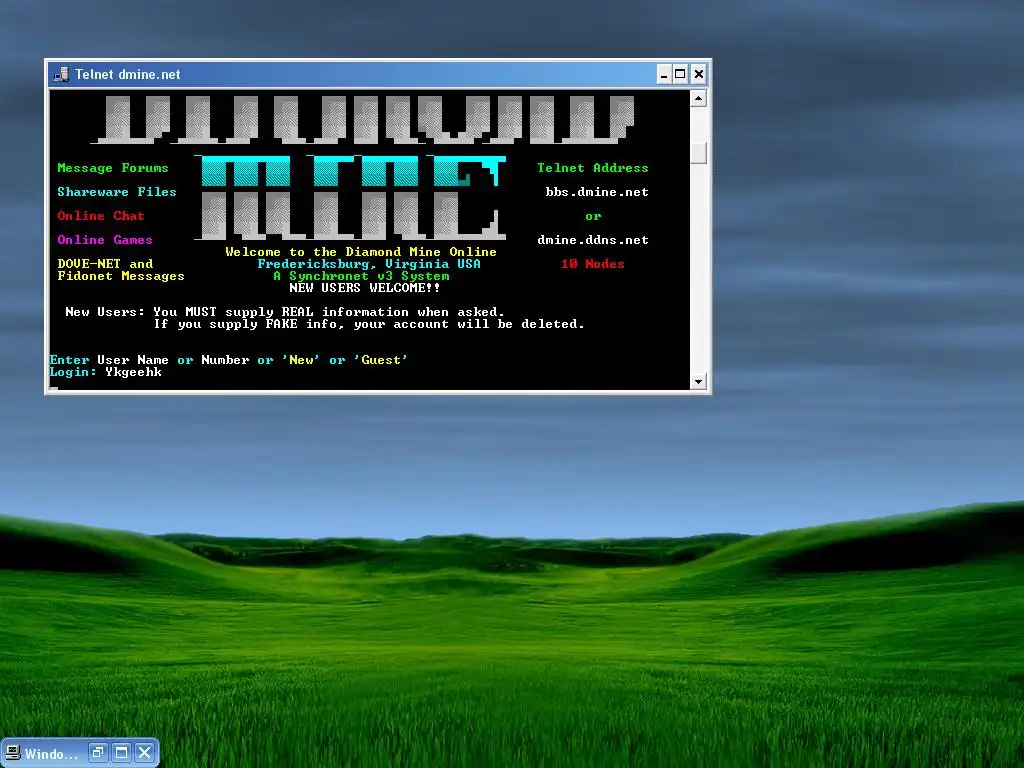Close the minimized Windo... window
The width and height of the screenshot is (1024, 768).
pos(144,753)
